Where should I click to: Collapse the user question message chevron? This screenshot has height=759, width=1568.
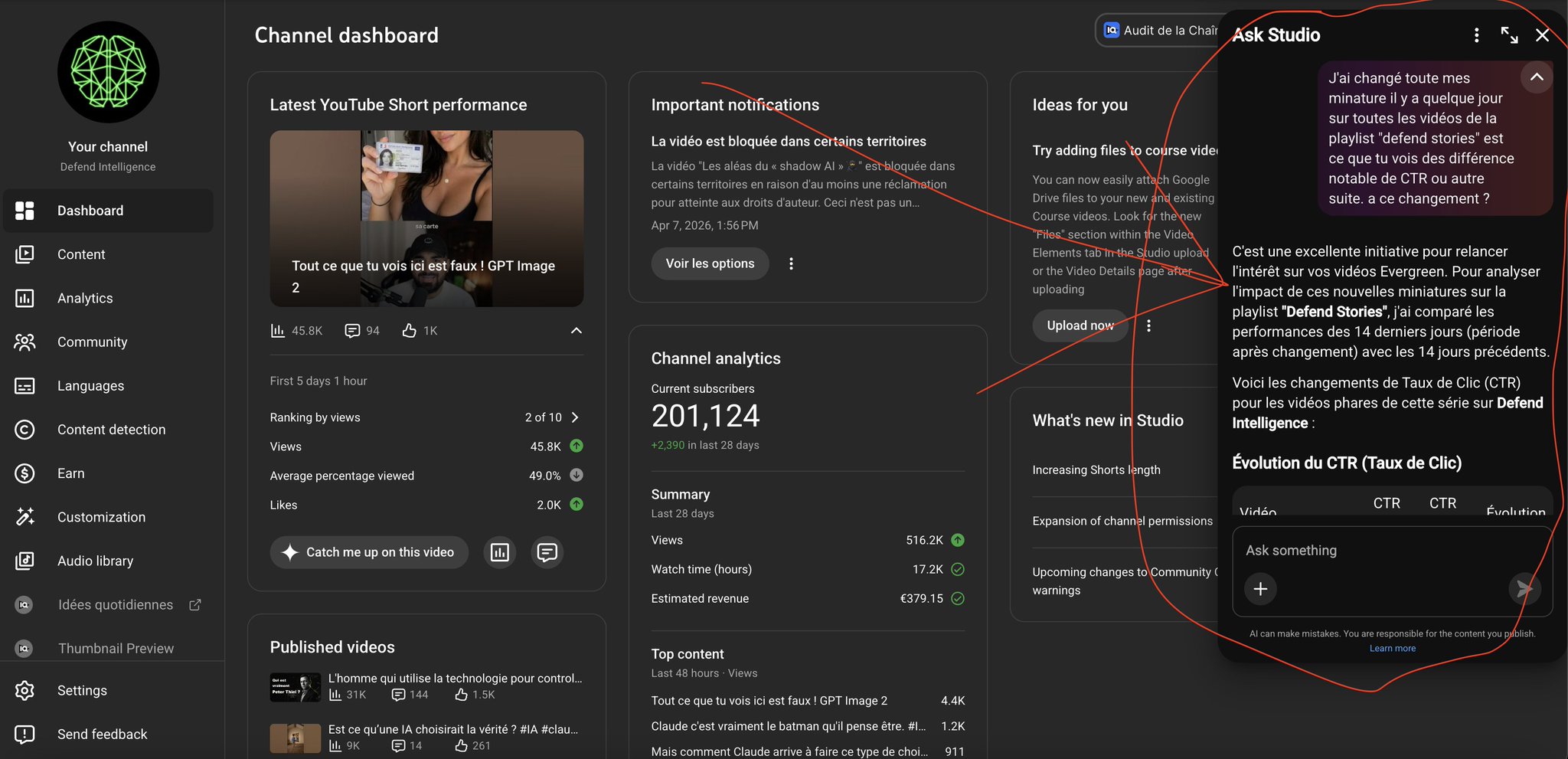pyautogui.click(x=1536, y=77)
